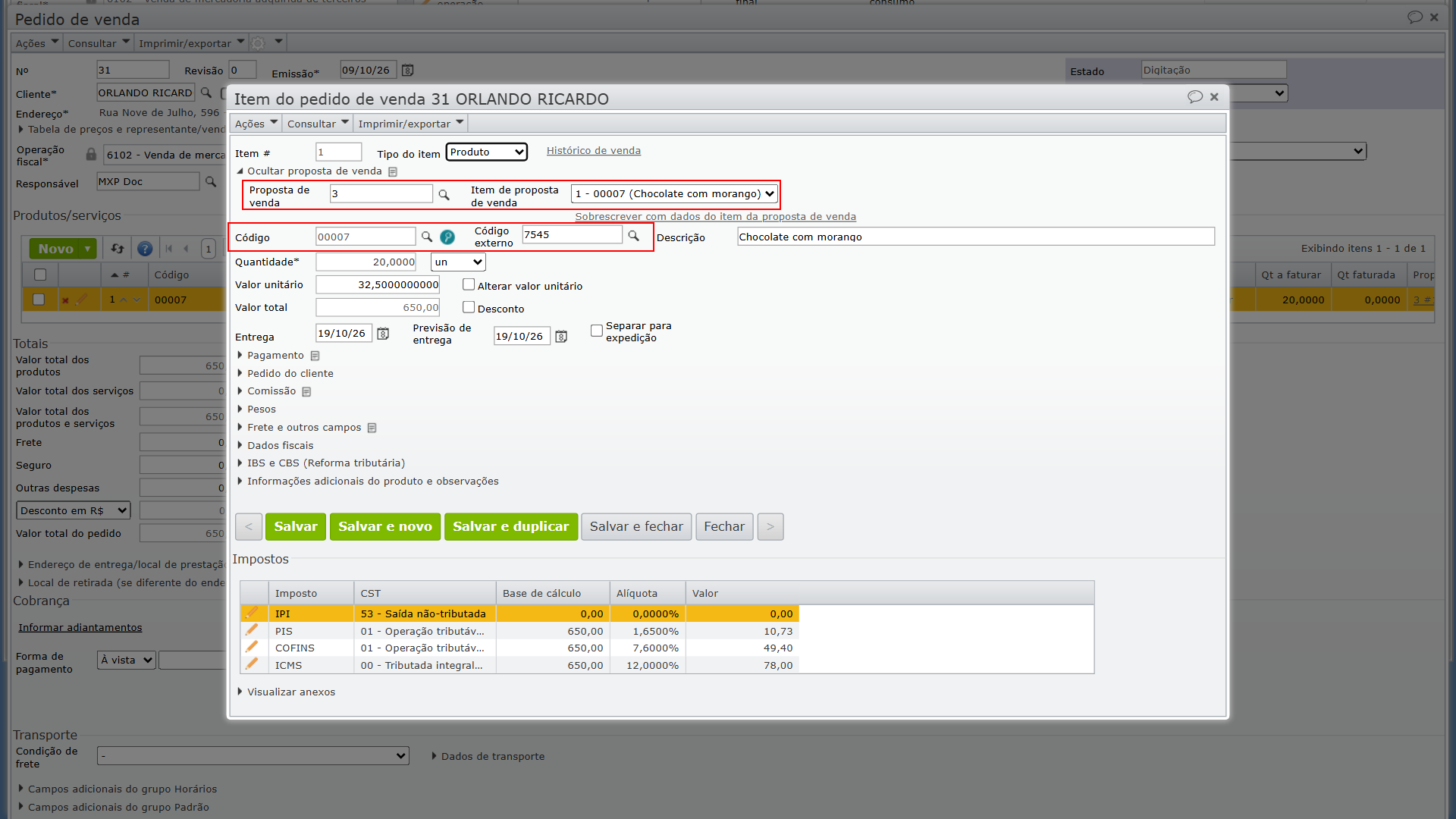This screenshot has height=819, width=1456.
Task: Click the refresh icon in the Produtos/serviços toolbar
Action: (x=117, y=249)
